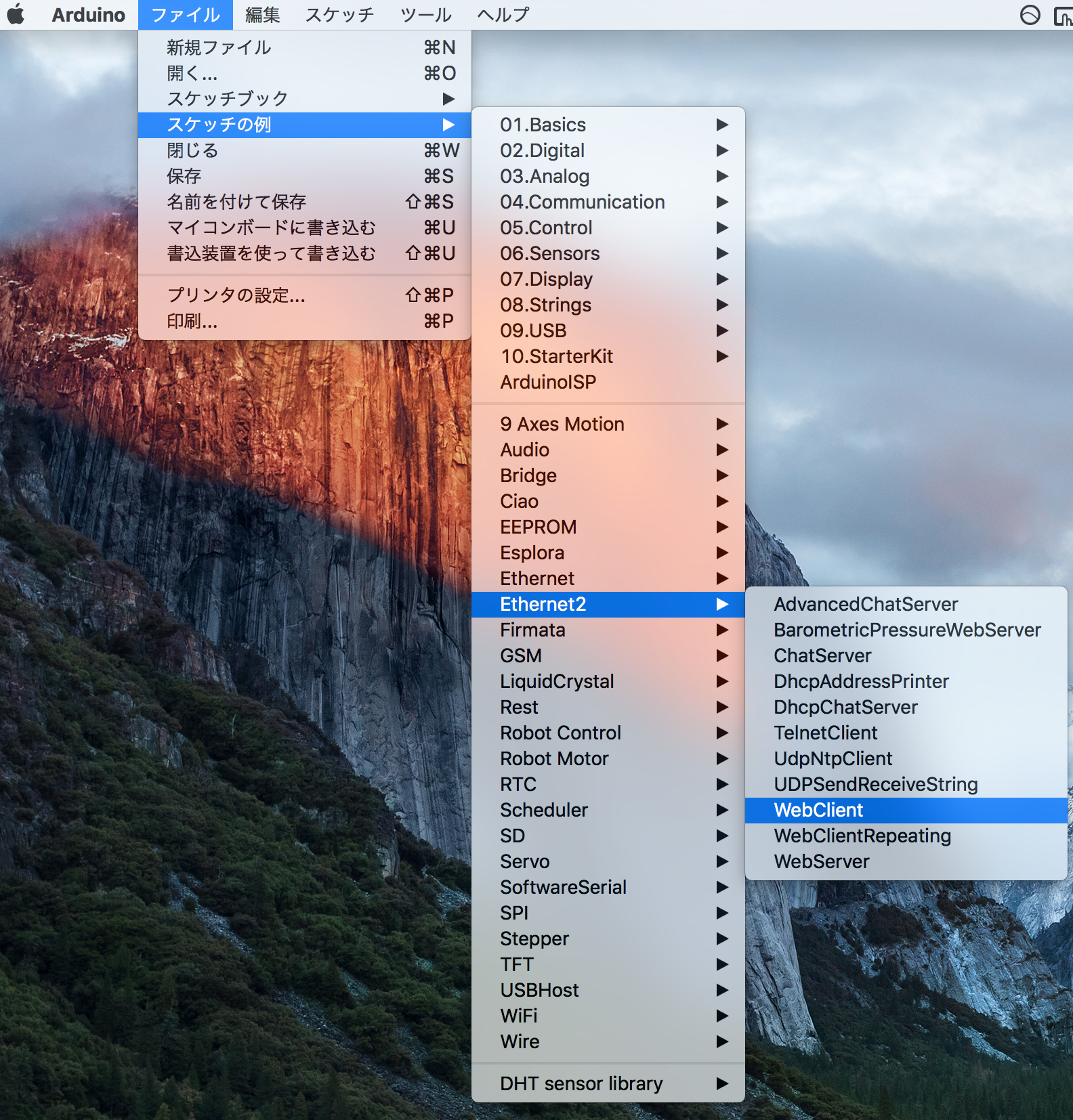Open the 編集 menu in menu bar
Viewport: 1073px width, 1120px height.
262,15
